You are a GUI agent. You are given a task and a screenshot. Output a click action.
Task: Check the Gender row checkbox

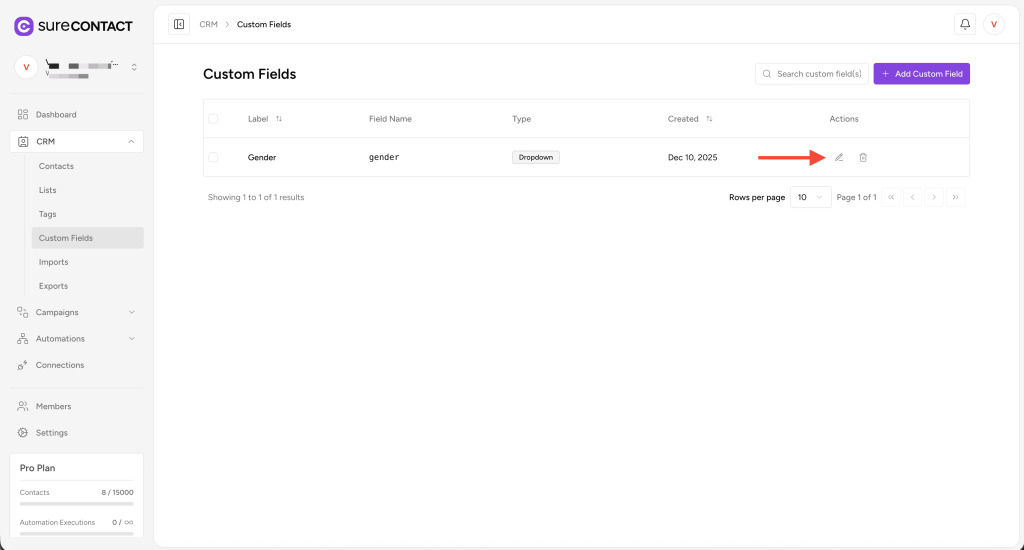coord(213,157)
